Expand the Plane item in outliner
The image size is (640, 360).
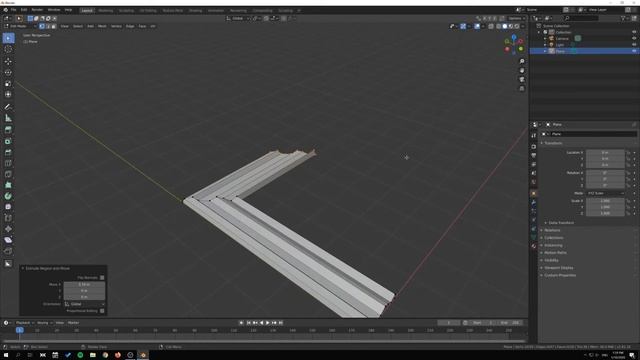coord(545,51)
